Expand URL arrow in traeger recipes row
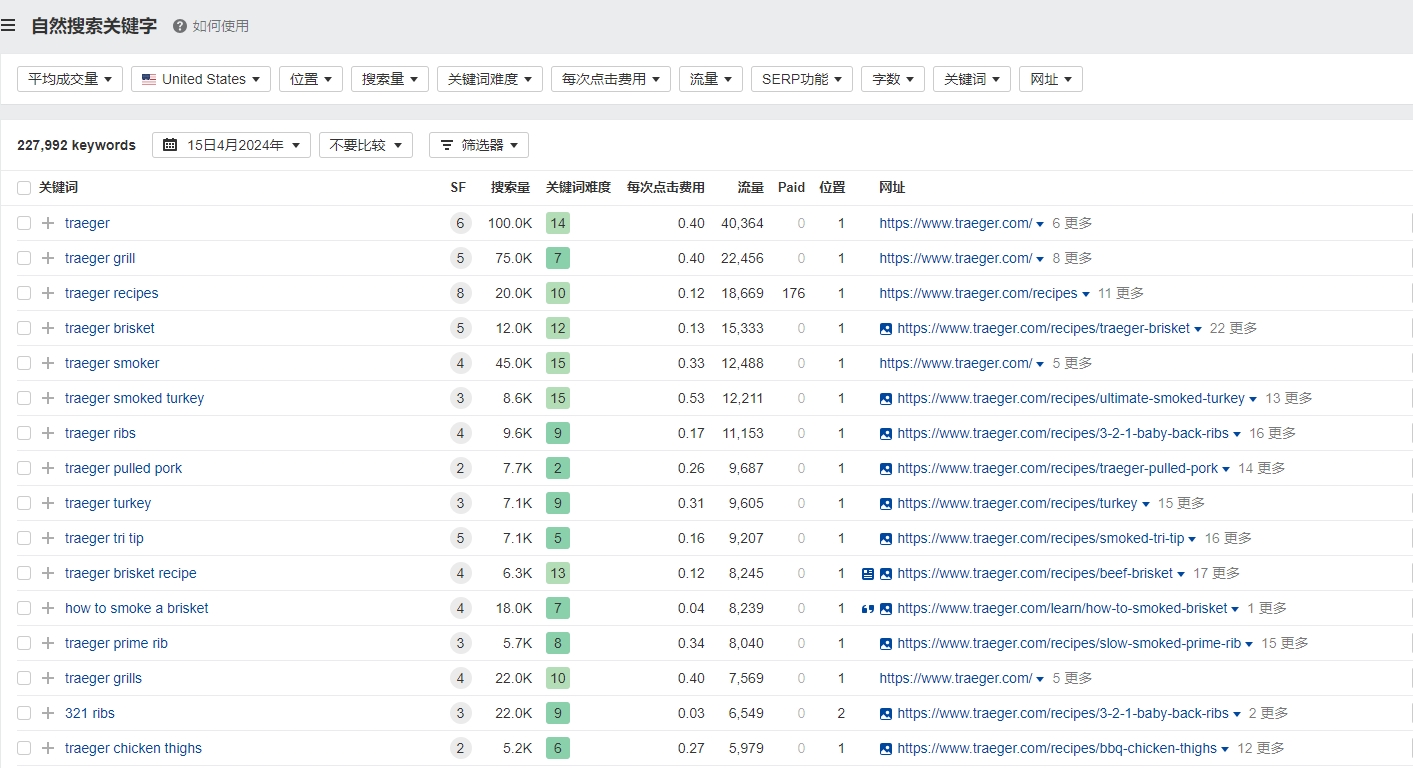 pyautogui.click(x=1086, y=294)
